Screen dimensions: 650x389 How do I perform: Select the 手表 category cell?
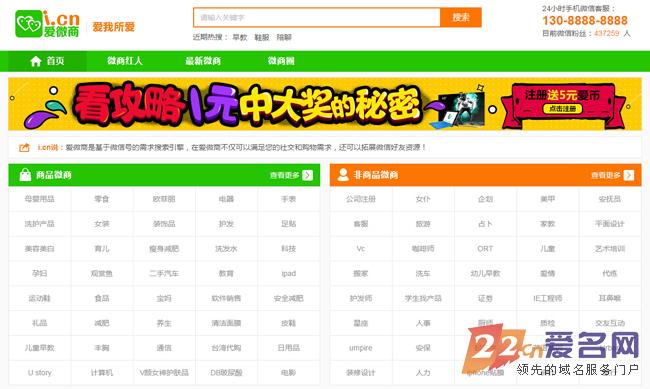pyautogui.click(x=289, y=199)
